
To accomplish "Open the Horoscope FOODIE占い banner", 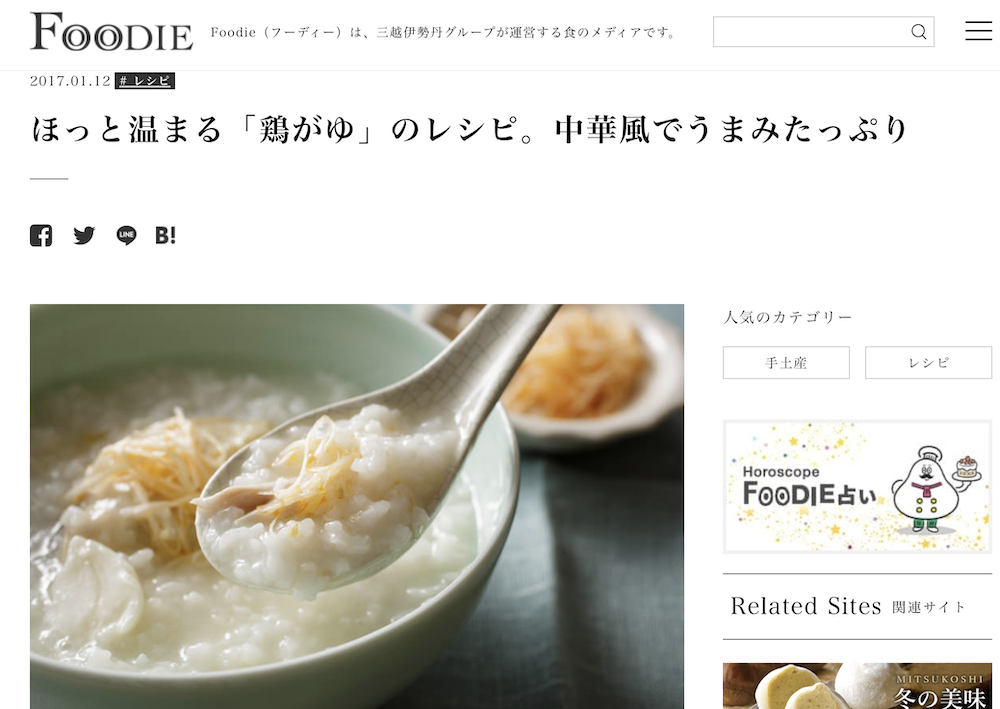I will [857, 486].
